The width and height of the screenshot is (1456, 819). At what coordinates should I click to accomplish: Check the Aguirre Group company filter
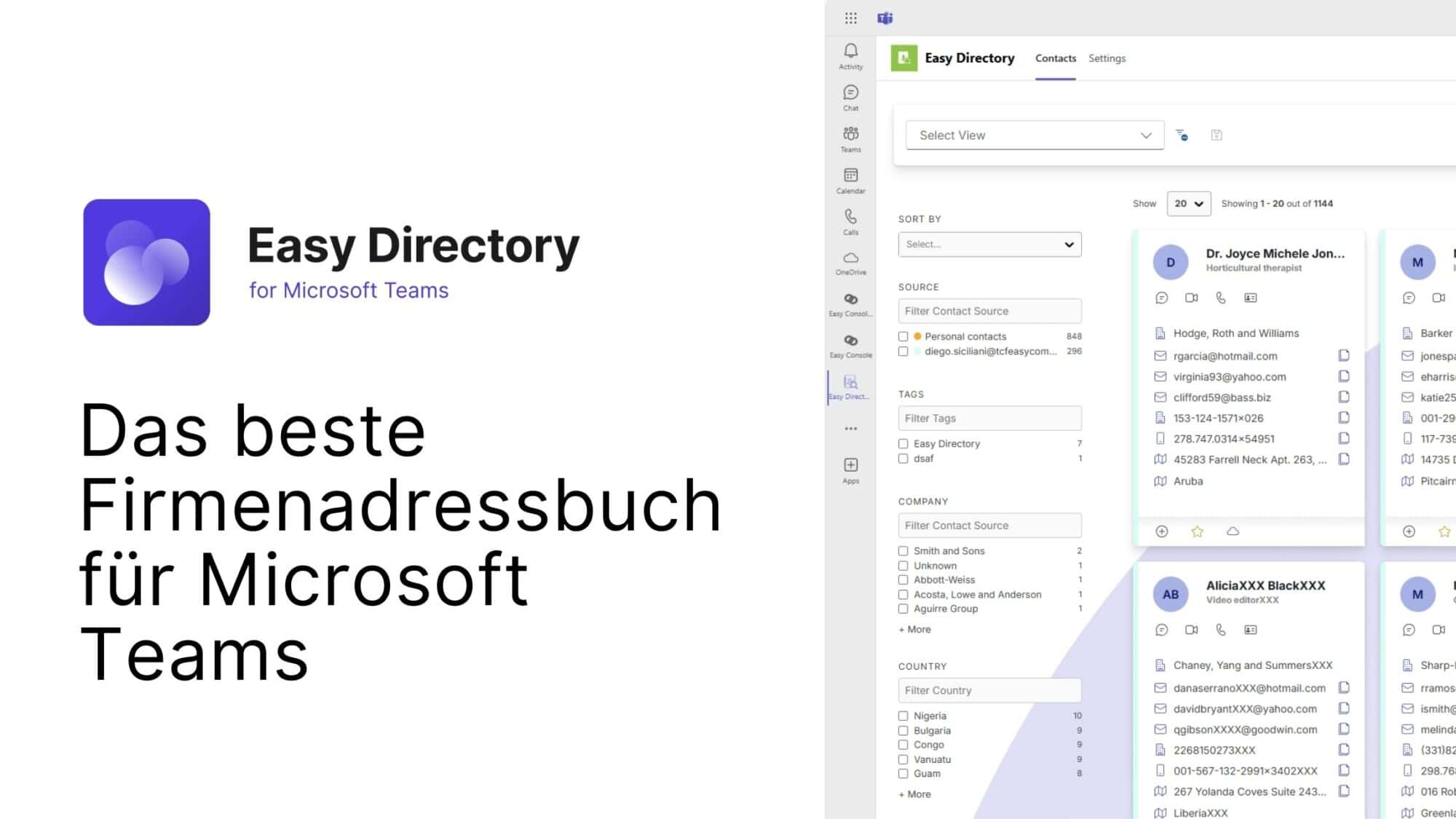903,609
